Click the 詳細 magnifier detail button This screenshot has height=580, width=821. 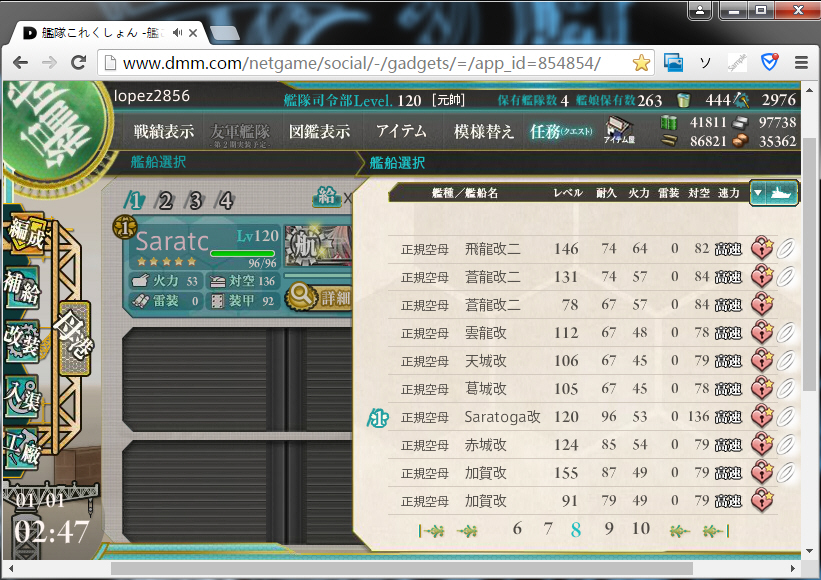[x=320, y=298]
